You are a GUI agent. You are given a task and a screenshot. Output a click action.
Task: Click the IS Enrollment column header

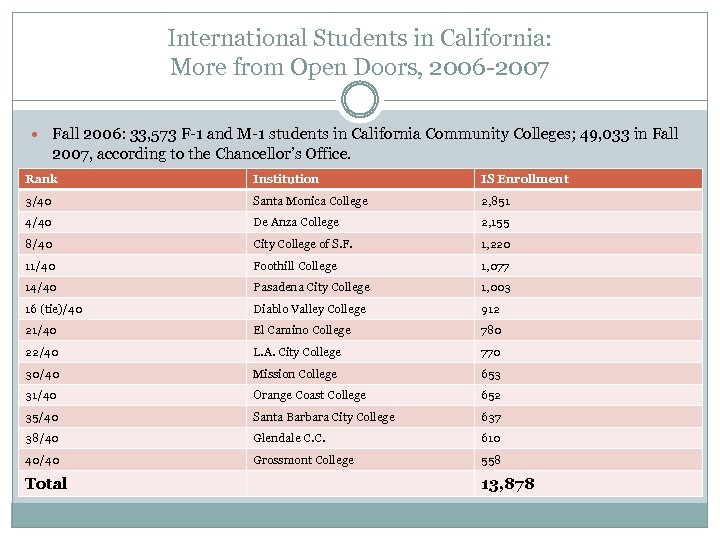pyautogui.click(x=524, y=179)
